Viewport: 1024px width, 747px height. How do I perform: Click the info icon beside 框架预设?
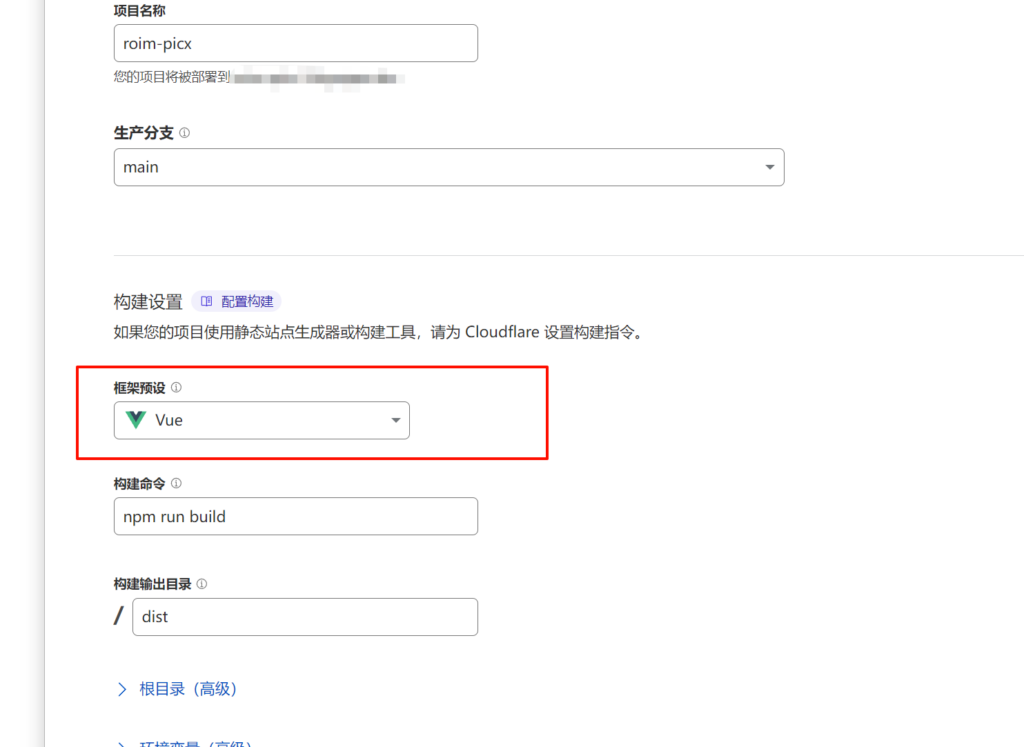pos(176,387)
